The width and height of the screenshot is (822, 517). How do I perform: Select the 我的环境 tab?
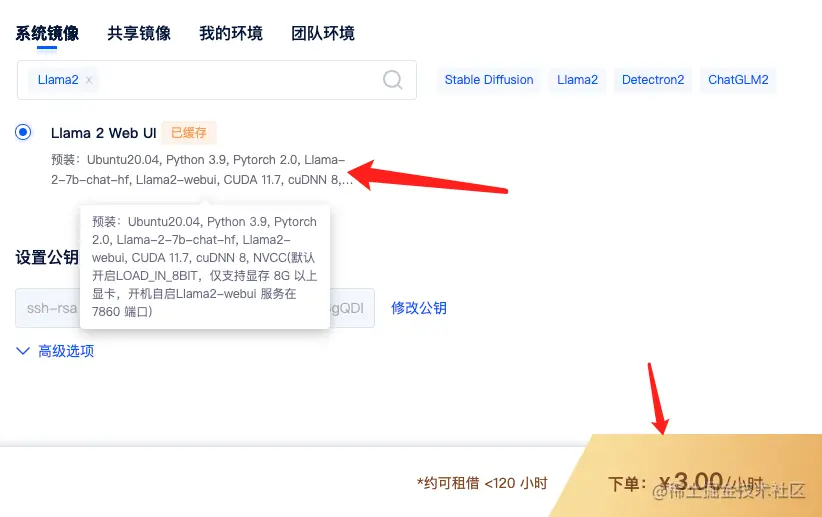231,34
